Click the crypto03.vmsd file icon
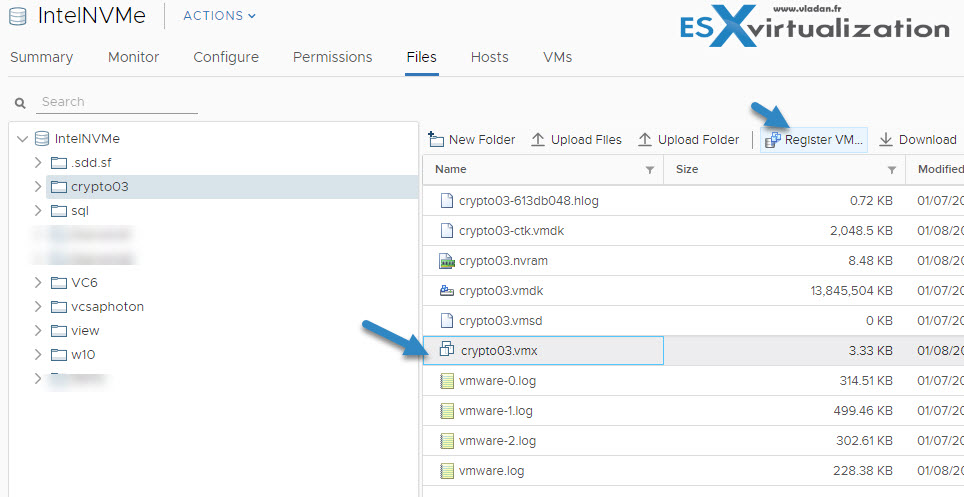 point(447,320)
